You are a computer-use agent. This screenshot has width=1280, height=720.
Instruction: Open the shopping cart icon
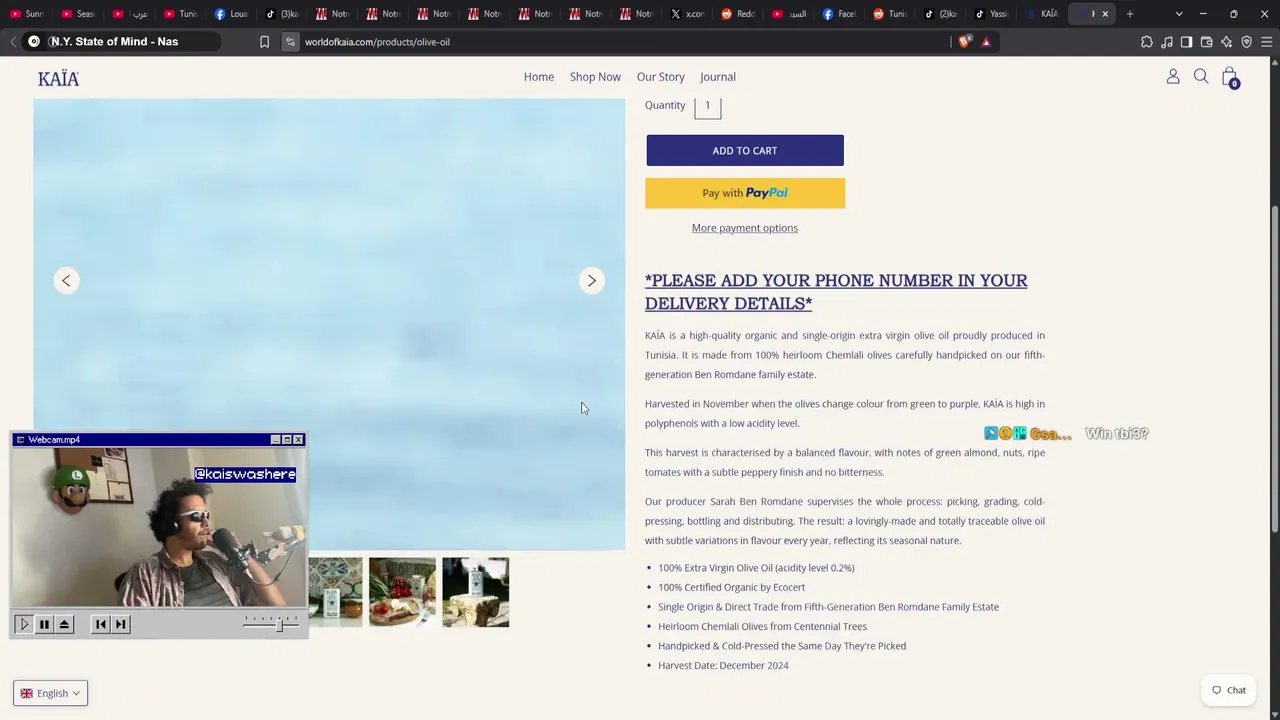1230,77
